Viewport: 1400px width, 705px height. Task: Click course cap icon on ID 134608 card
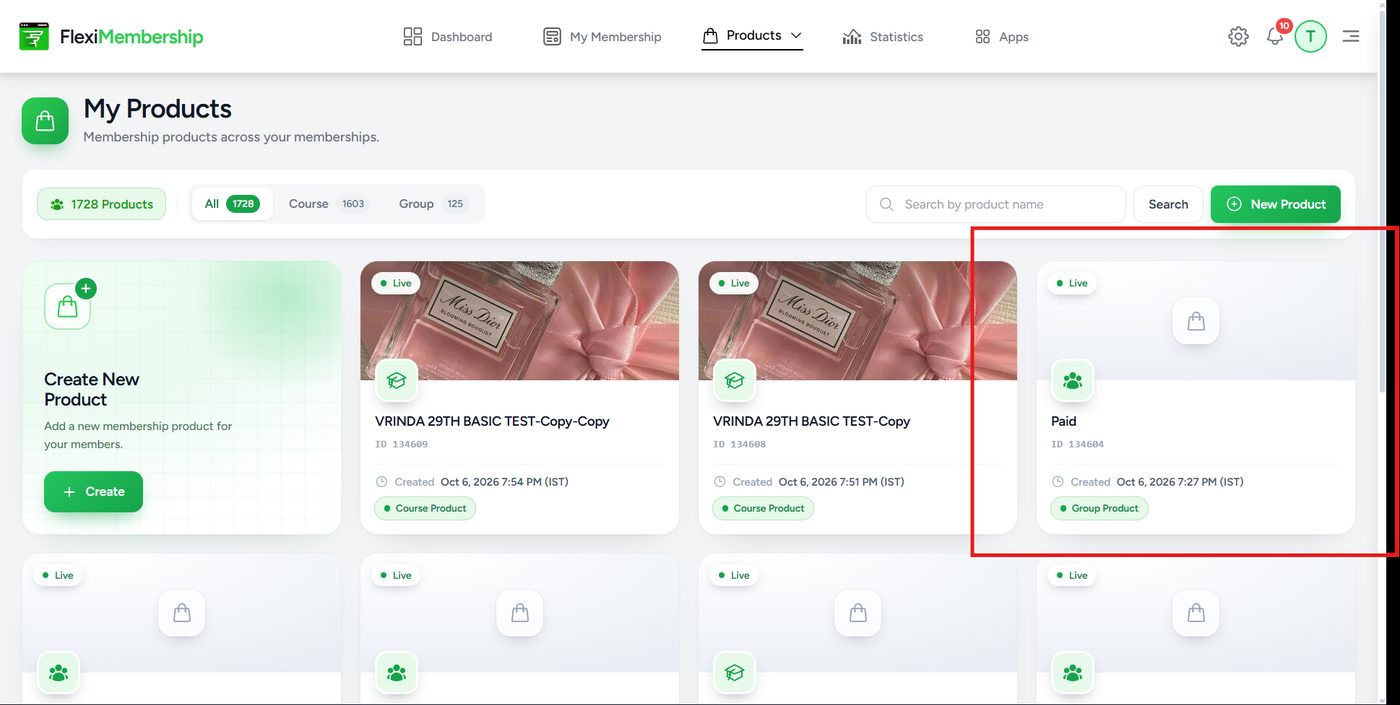tap(735, 381)
